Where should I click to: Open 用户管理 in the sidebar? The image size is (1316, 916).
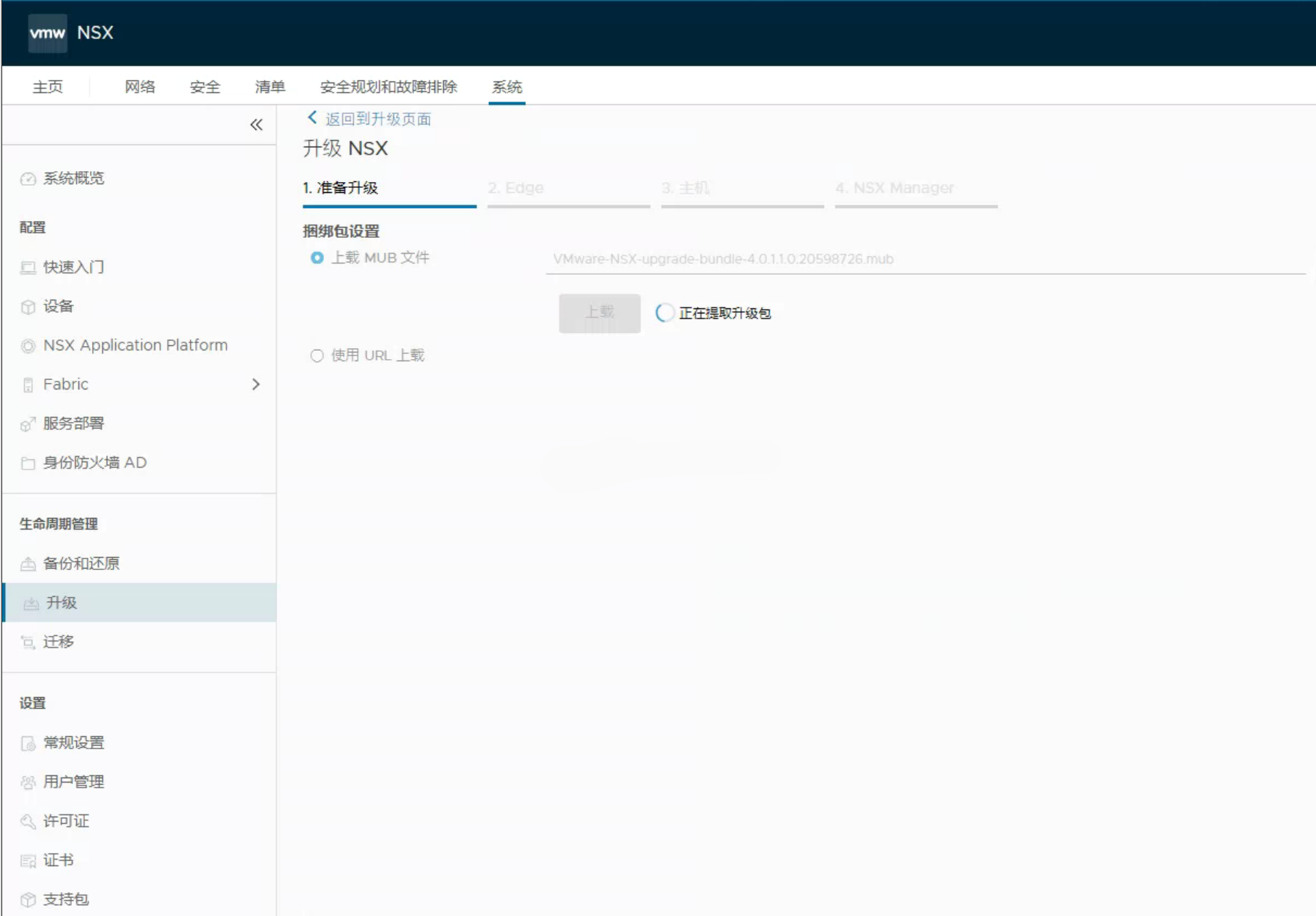coord(74,782)
